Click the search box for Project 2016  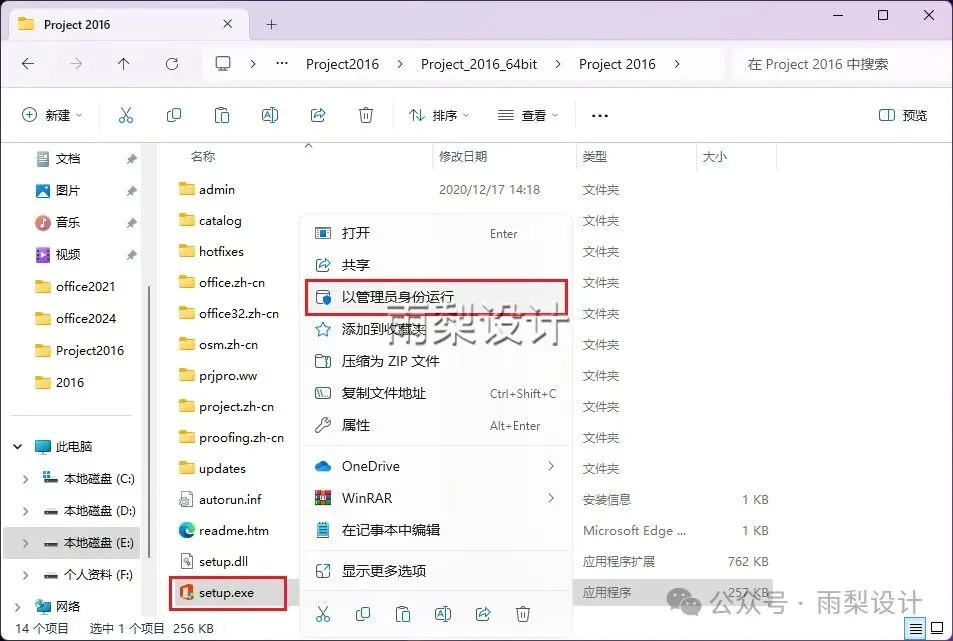(x=840, y=64)
